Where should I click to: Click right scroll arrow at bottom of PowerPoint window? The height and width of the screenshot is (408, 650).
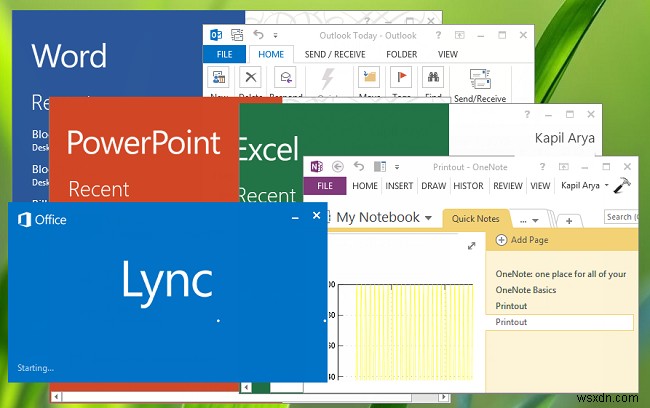(444, 397)
